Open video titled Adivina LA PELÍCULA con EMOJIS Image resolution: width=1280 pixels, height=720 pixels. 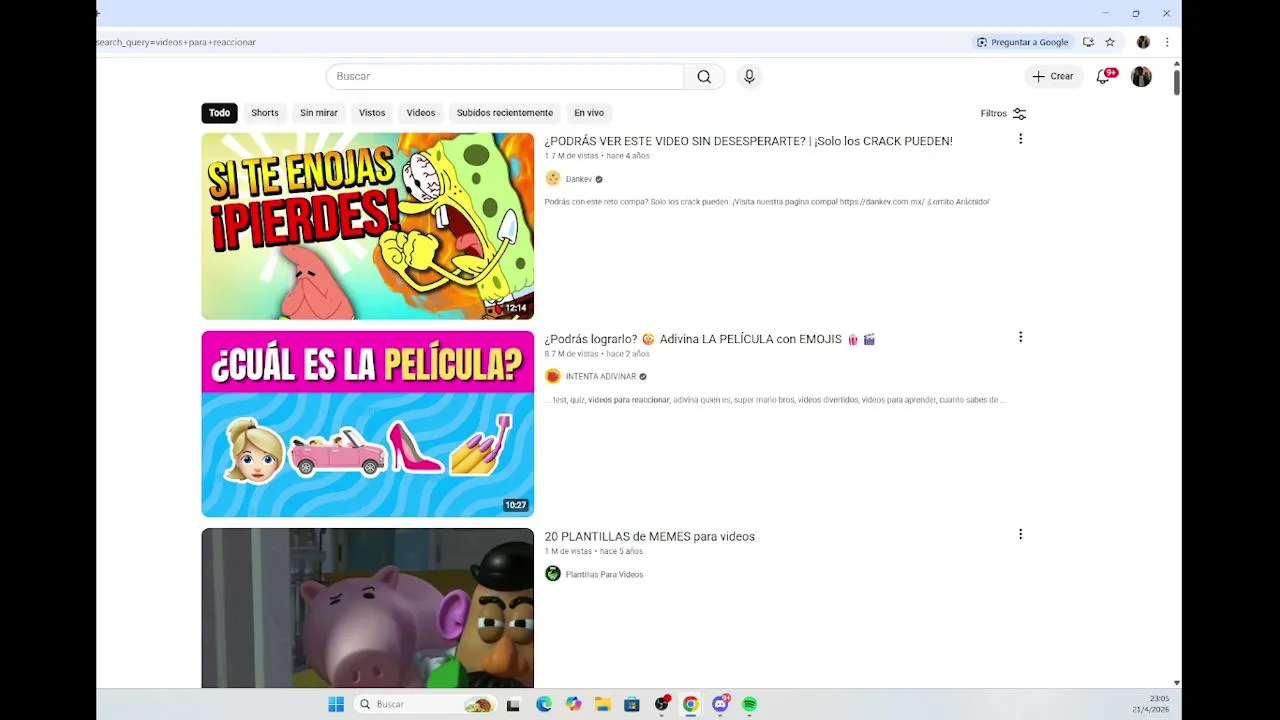pos(710,339)
